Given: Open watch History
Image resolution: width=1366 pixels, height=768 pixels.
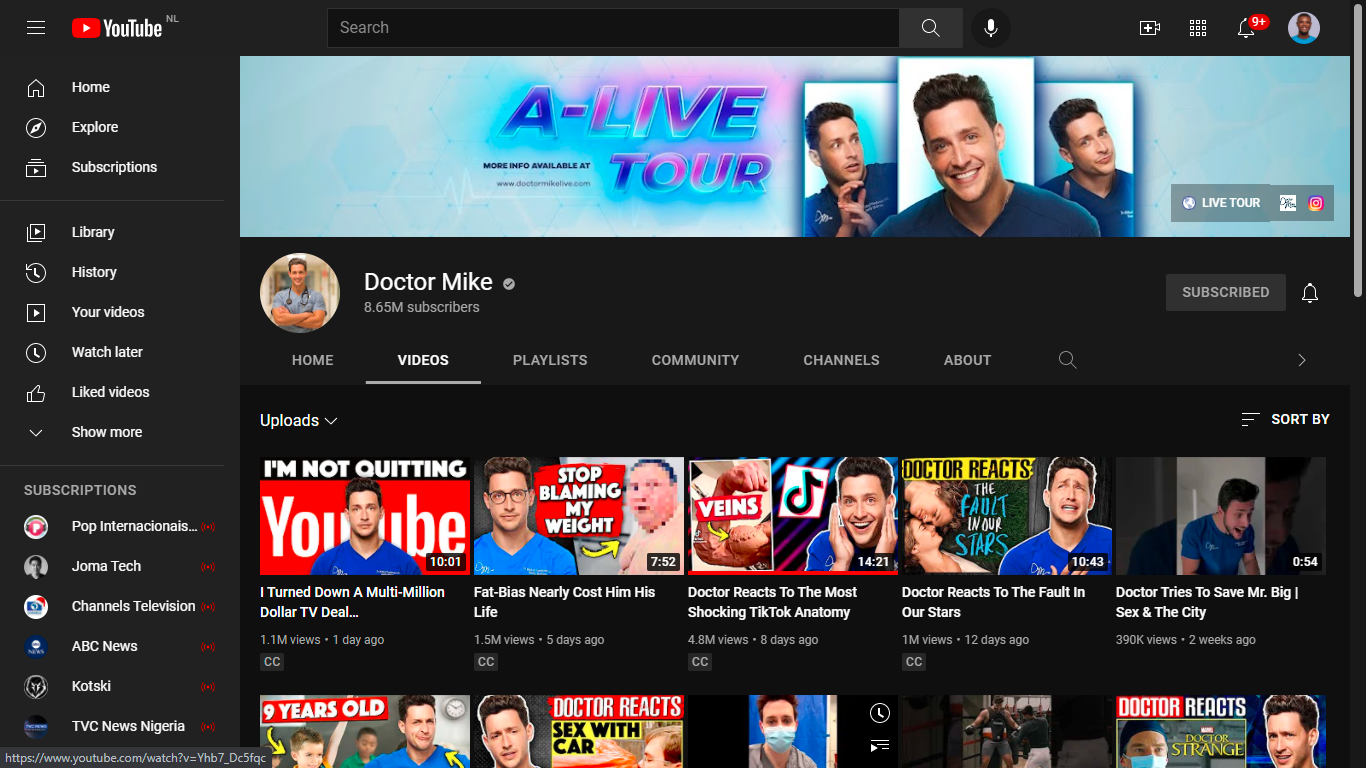Looking at the screenshot, I should [112, 272].
